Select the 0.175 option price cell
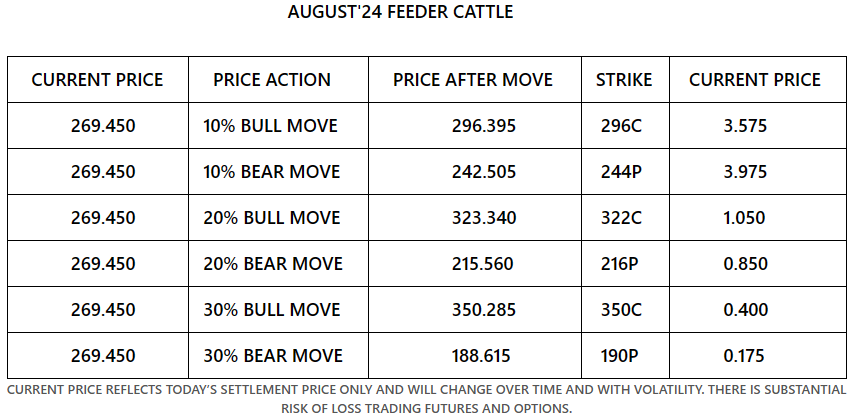The image size is (856, 420). 754,356
